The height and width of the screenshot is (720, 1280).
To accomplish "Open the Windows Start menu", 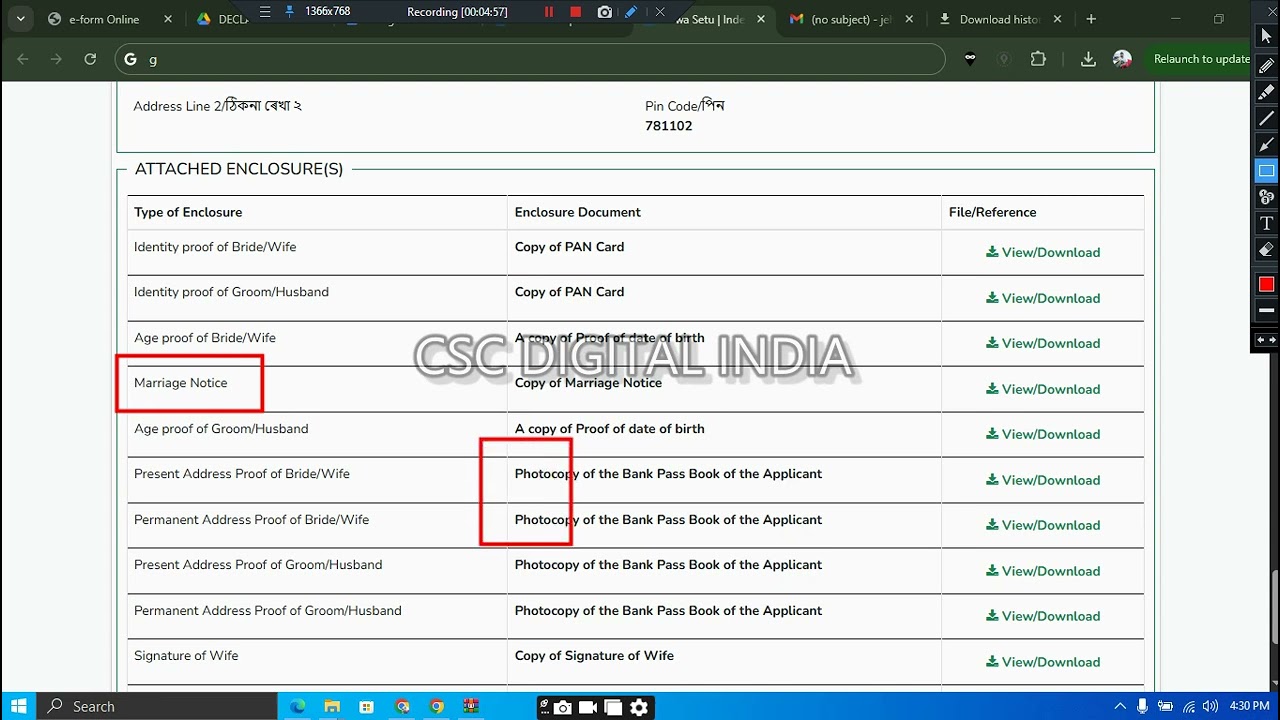I will [19, 706].
